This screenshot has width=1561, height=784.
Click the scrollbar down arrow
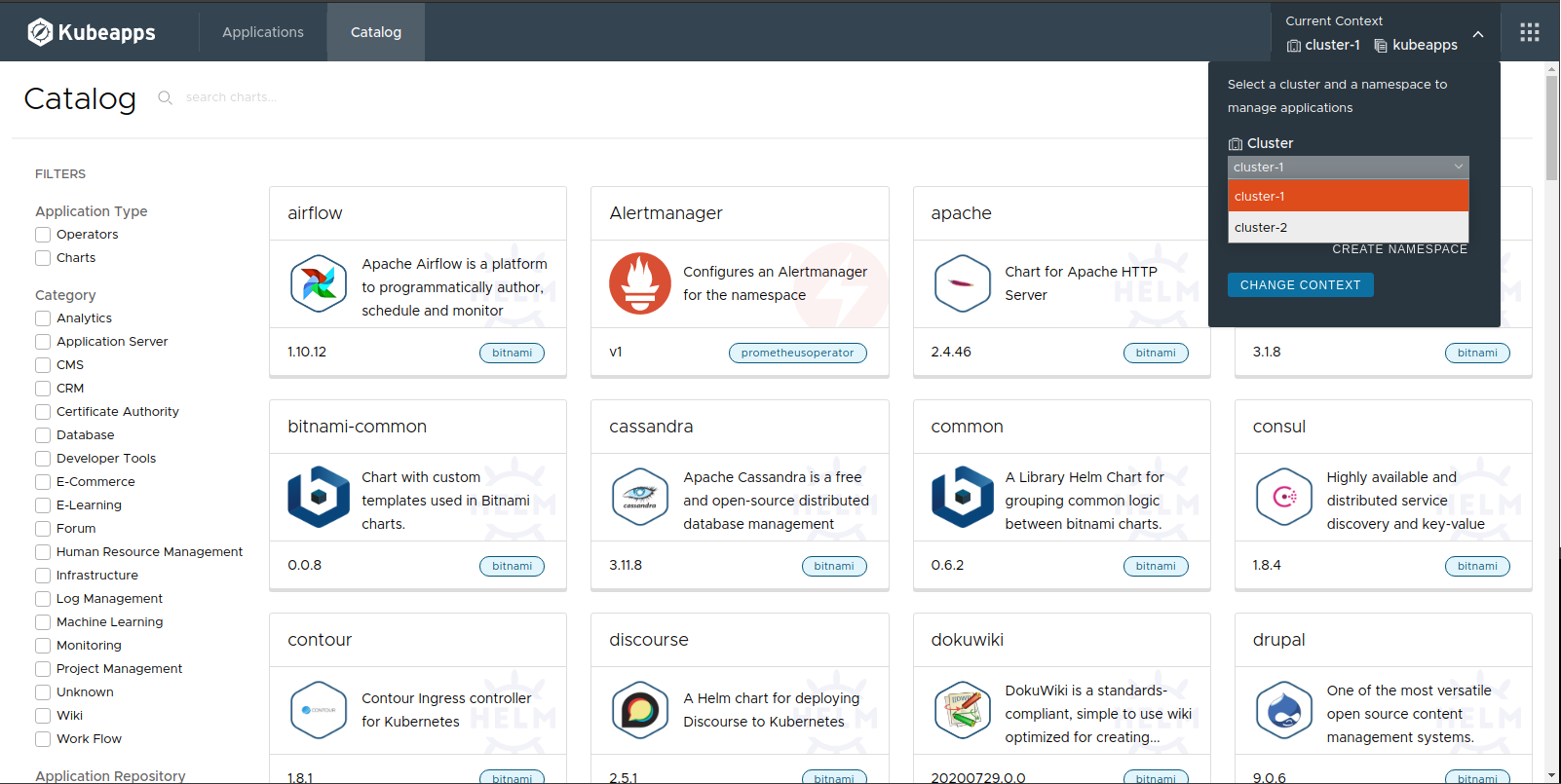point(1551,775)
